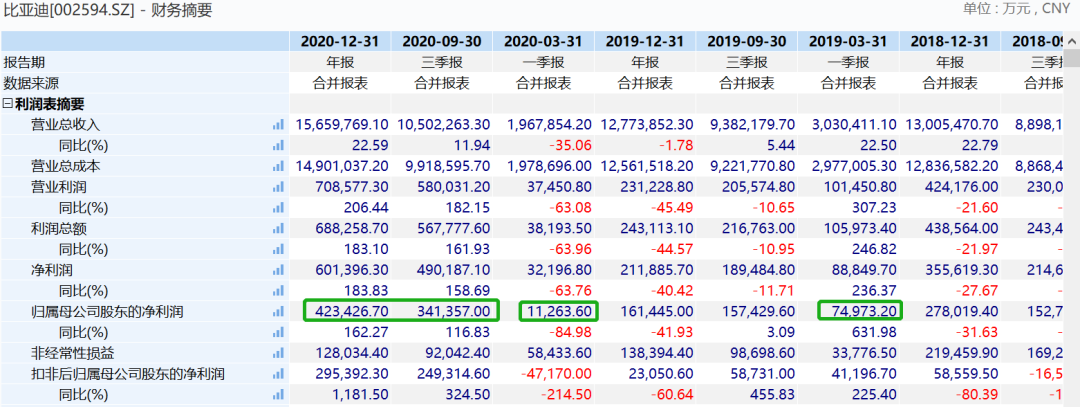Select cell 278,019.40 net profit value
This screenshot has width=1080, height=407.
[961, 311]
